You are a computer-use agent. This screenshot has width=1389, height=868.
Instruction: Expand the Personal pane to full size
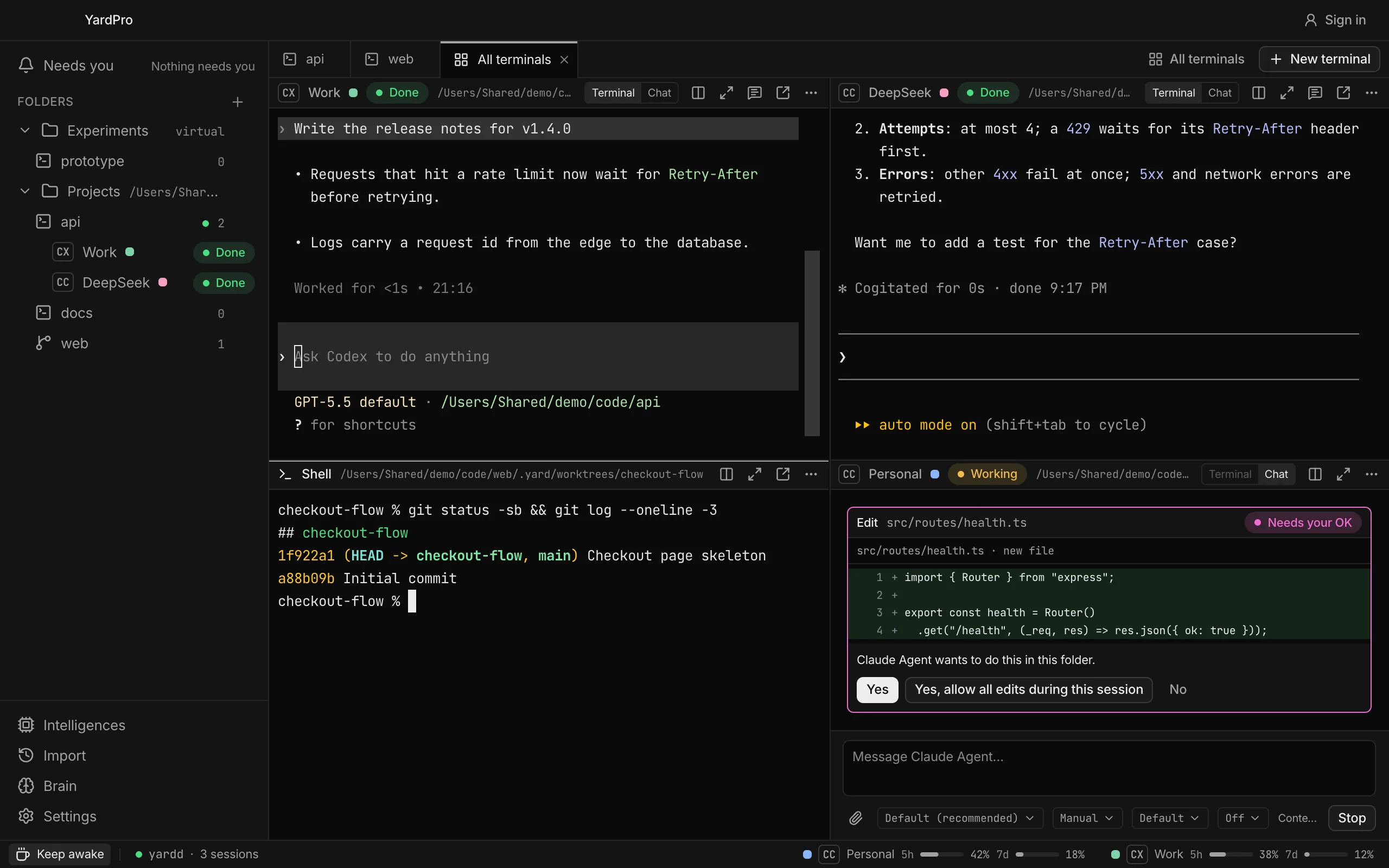[x=1343, y=474]
